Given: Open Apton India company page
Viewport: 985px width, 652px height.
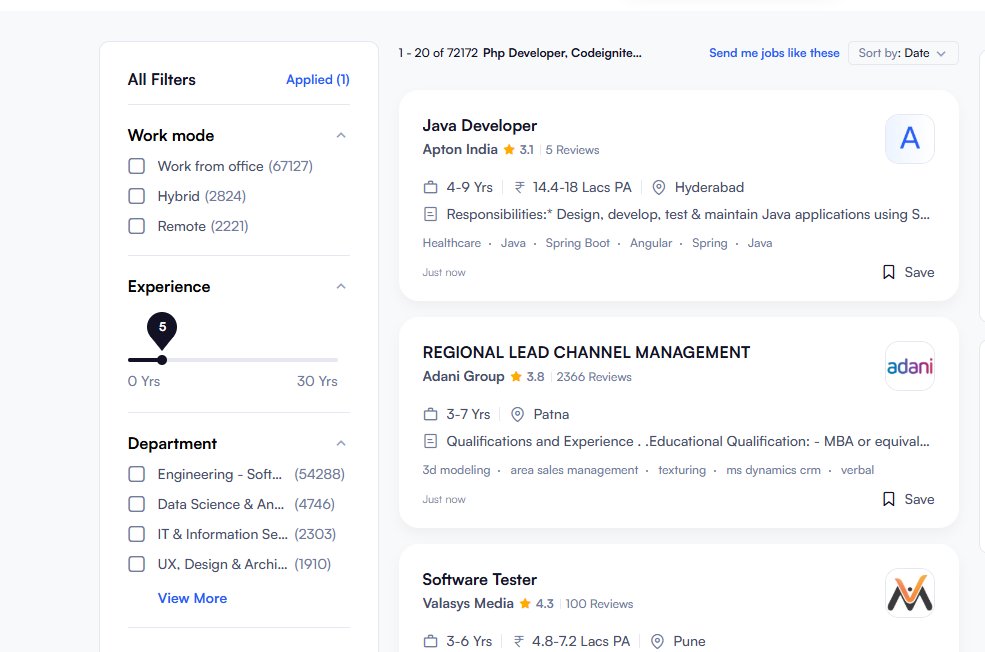Looking at the screenshot, I should pos(460,149).
